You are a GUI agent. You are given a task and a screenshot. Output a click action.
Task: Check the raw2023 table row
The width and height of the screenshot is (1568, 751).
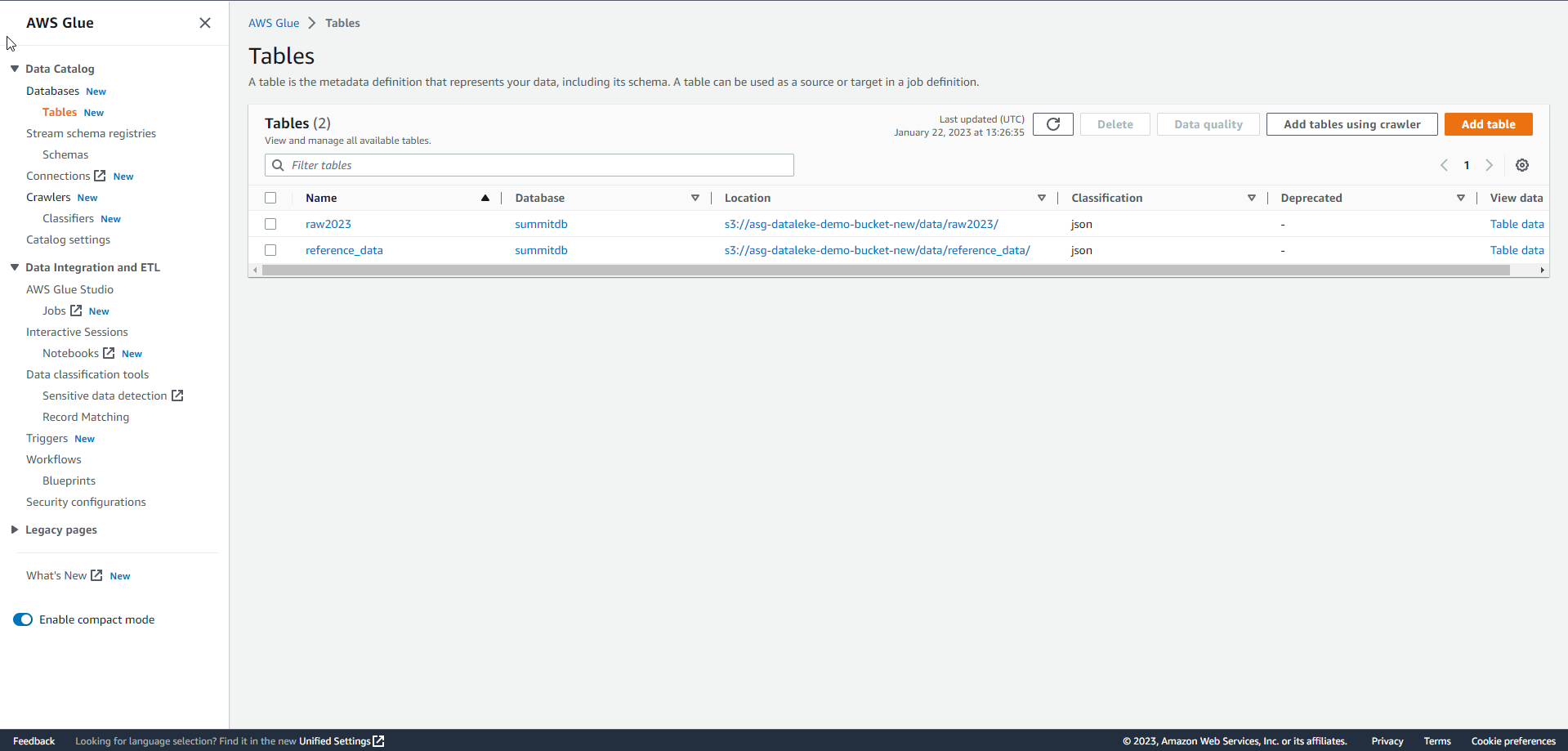[270, 224]
